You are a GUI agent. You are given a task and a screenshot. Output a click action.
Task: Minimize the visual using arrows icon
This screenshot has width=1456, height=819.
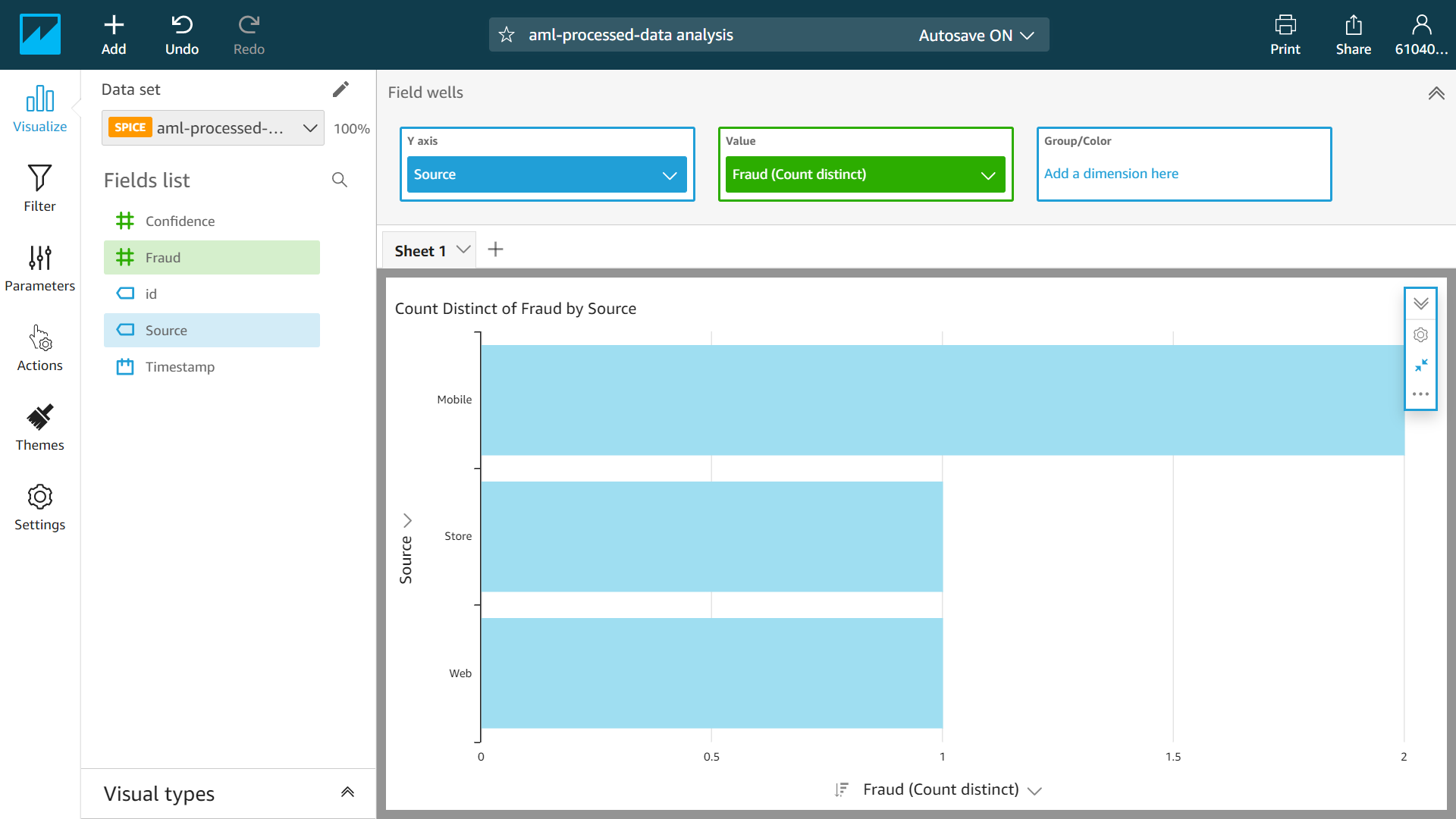coord(1420,365)
